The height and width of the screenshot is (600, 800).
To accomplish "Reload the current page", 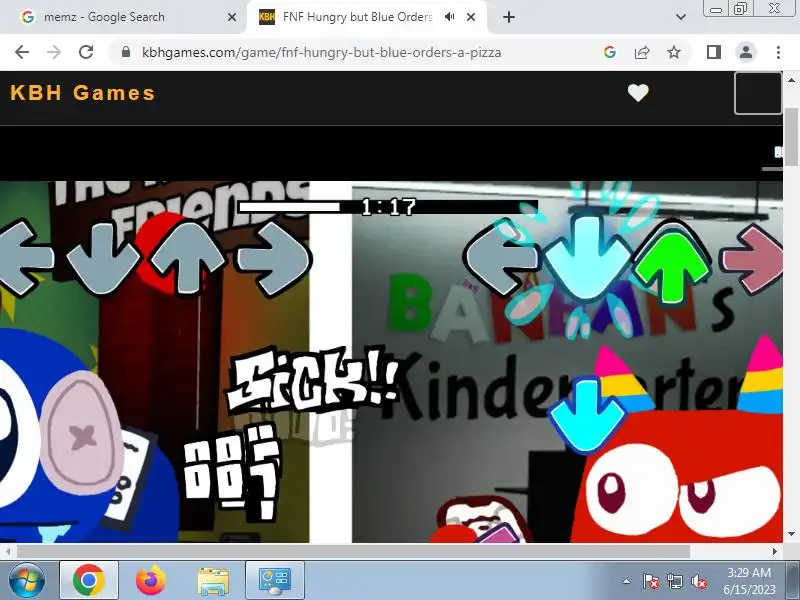I will 86,52.
